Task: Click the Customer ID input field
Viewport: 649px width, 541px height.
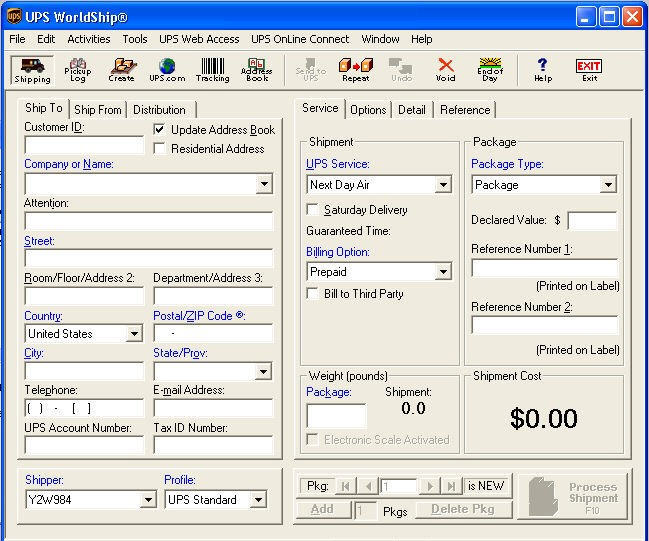Action: [x=84, y=145]
